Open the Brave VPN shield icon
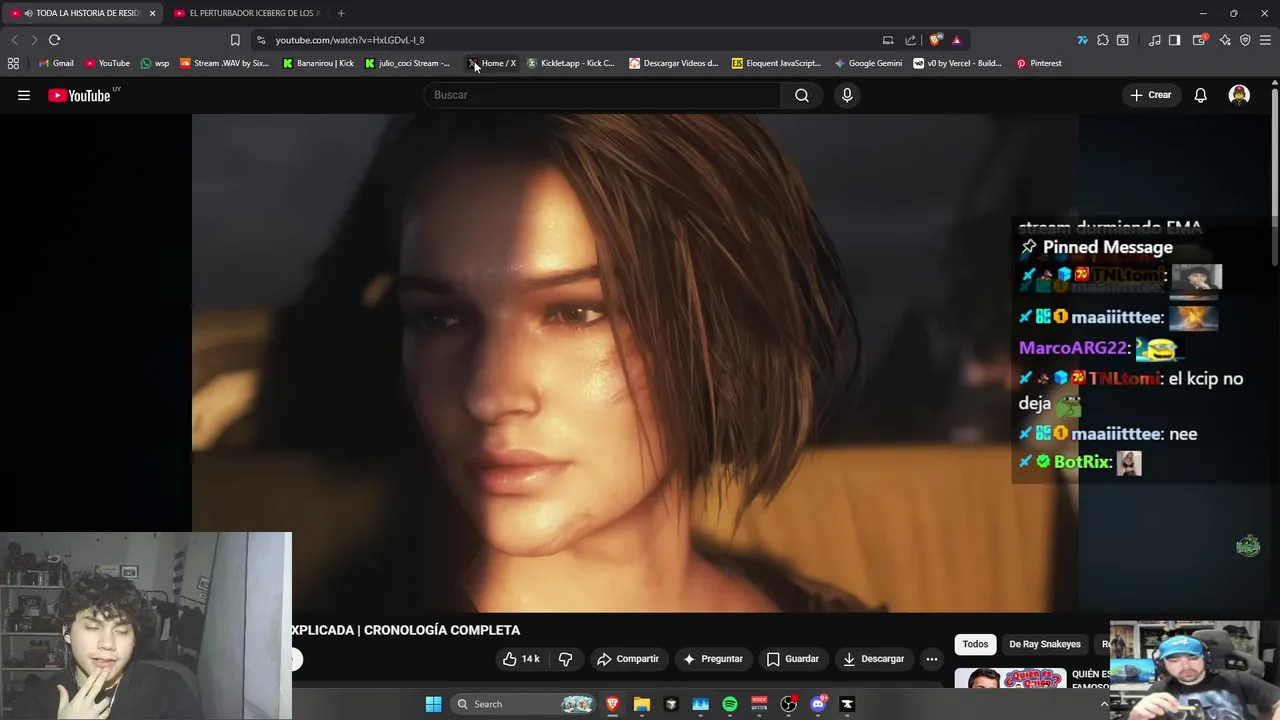The height and width of the screenshot is (720, 1280). pos(1245,40)
